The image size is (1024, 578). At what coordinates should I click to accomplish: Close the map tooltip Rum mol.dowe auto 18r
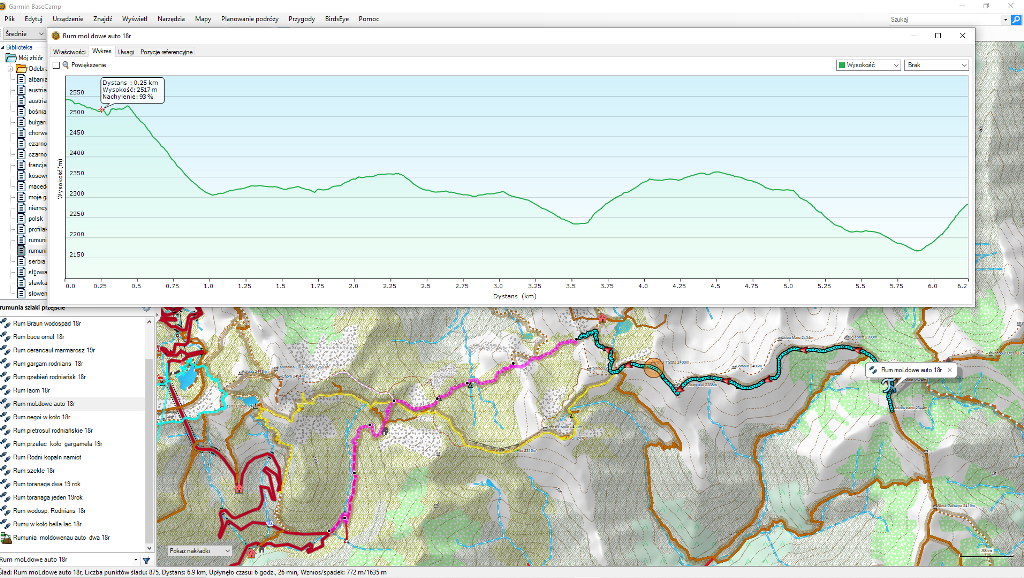pos(950,370)
